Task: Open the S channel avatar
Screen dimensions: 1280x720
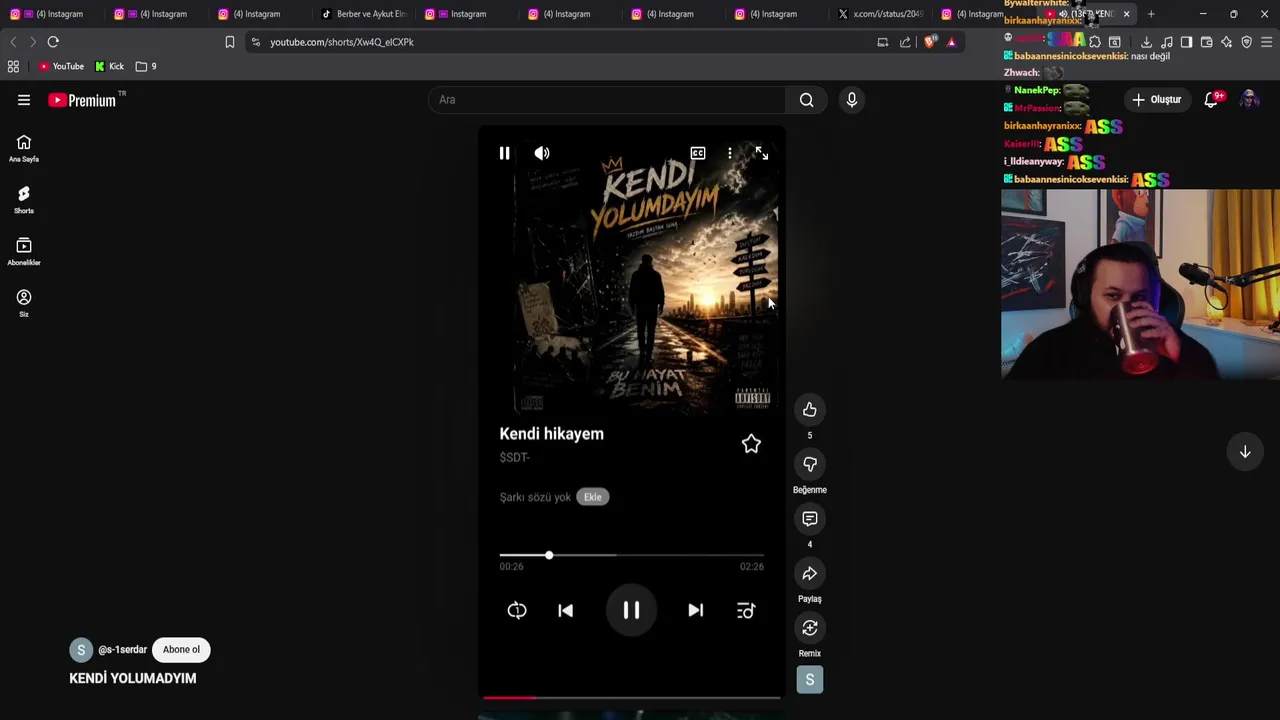Action: pos(81,650)
